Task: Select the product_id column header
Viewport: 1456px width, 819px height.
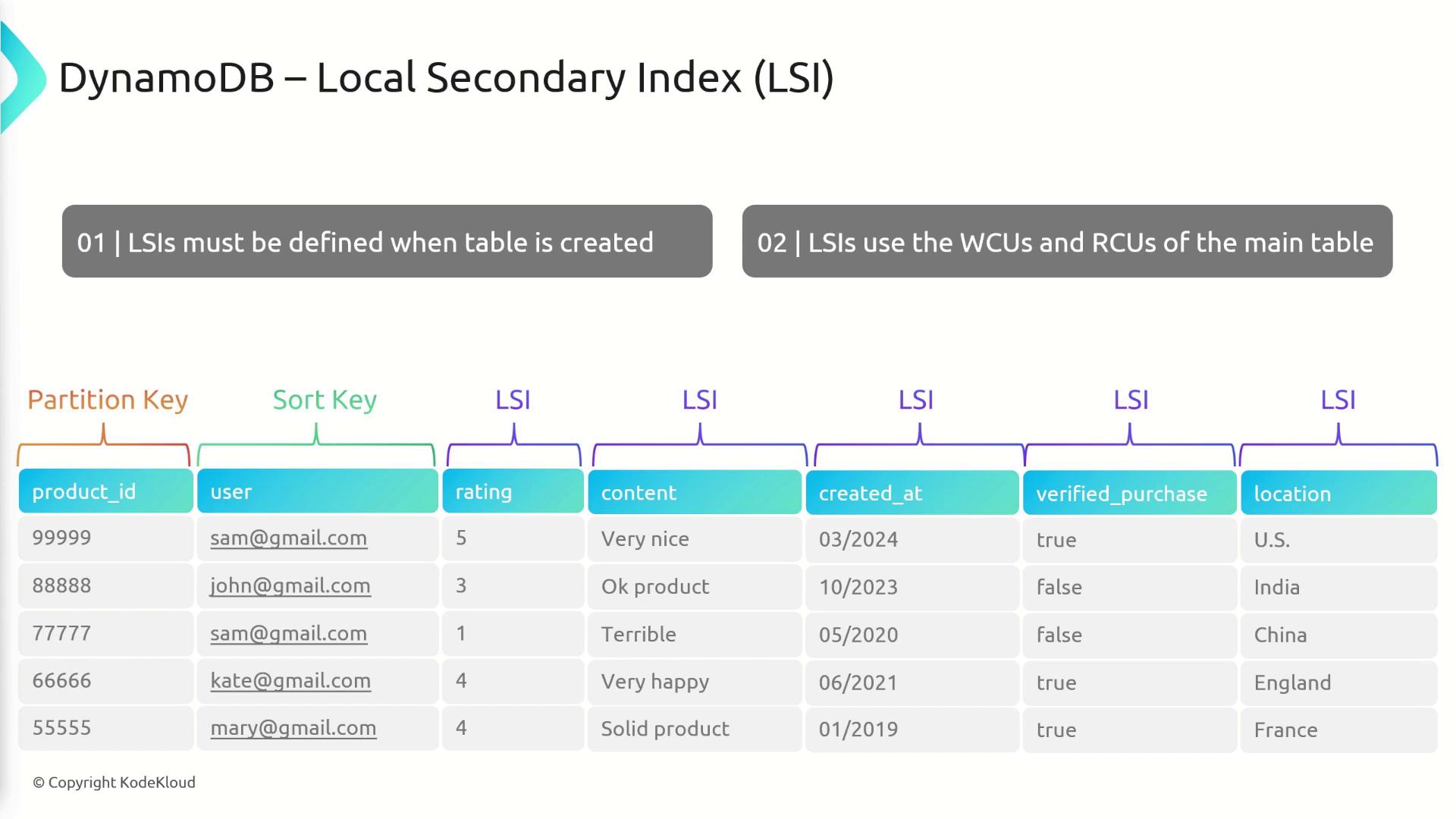Action: click(105, 491)
